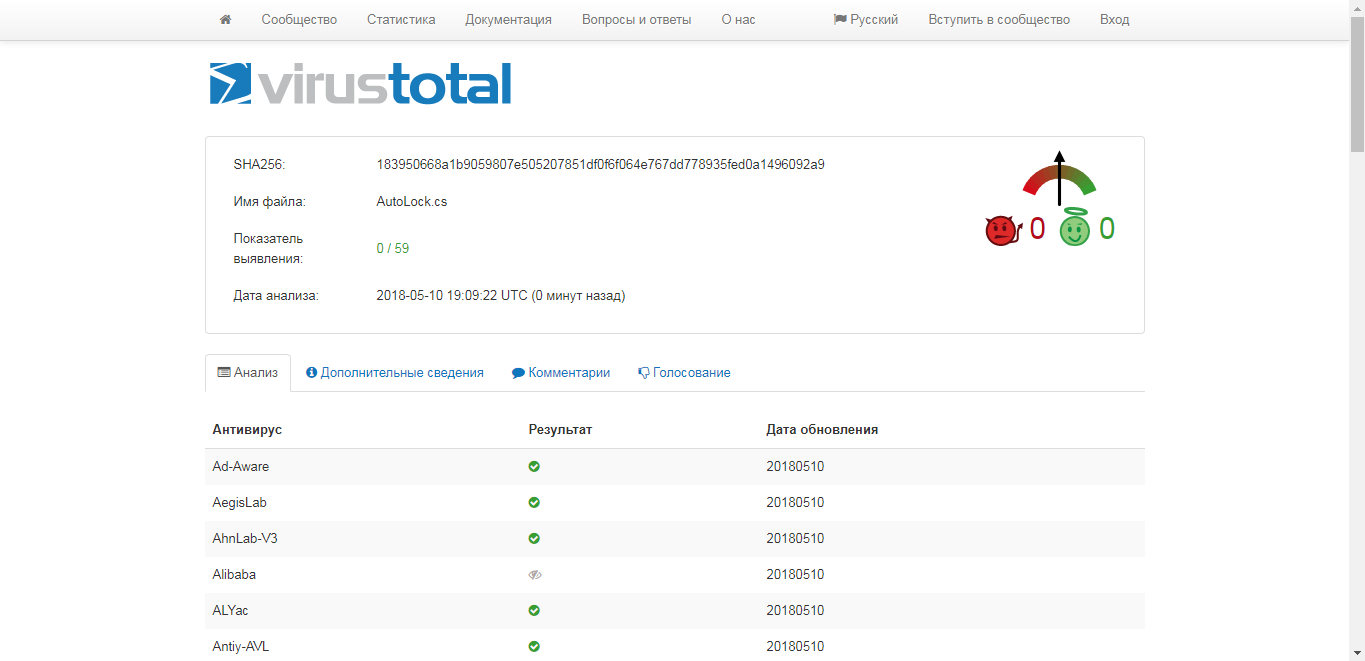The width and height of the screenshot is (1365, 661).
Task: Click the green harmless votes count
Action: pos(1107,229)
